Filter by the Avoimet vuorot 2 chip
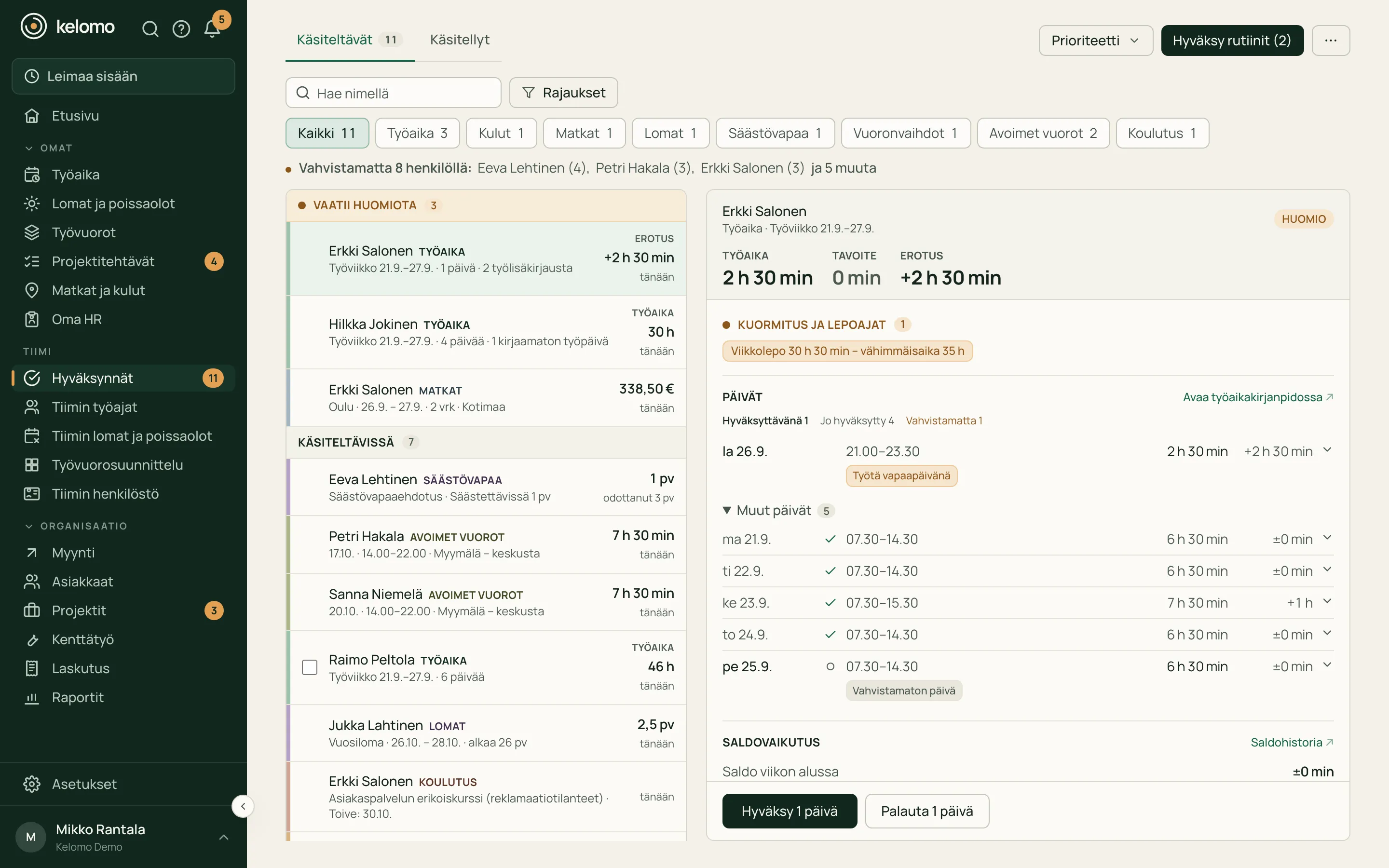1389x868 pixels. click(x=1043, y=133)
